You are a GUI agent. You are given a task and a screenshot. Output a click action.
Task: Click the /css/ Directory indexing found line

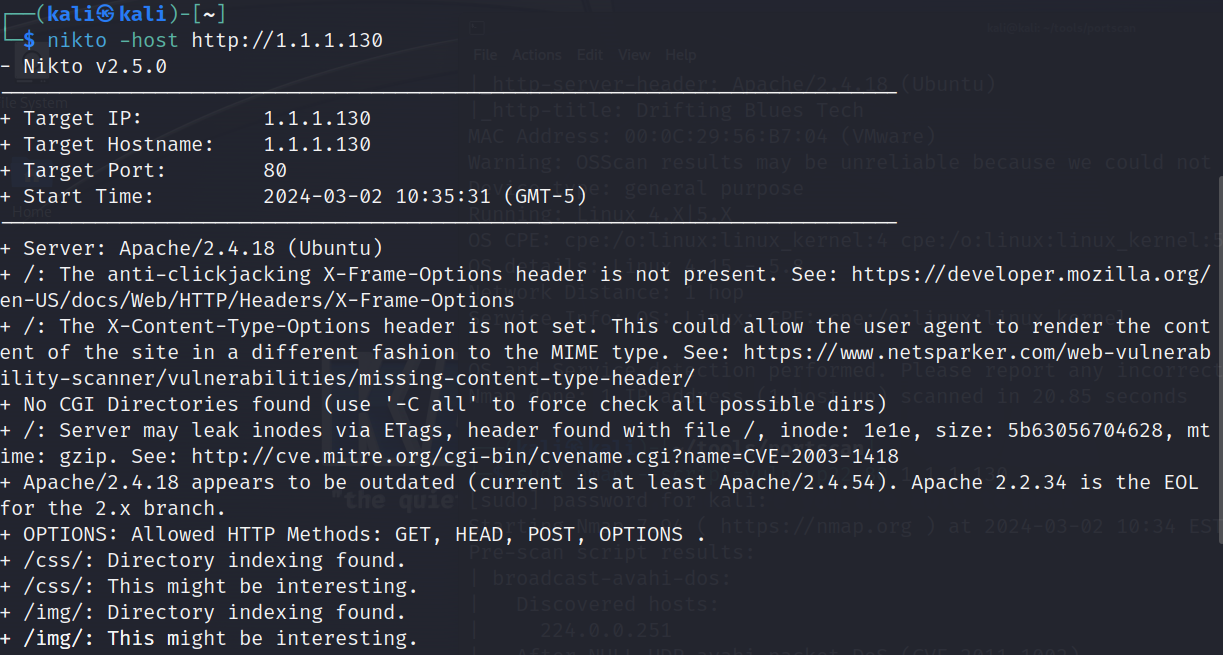coord(203,560)
